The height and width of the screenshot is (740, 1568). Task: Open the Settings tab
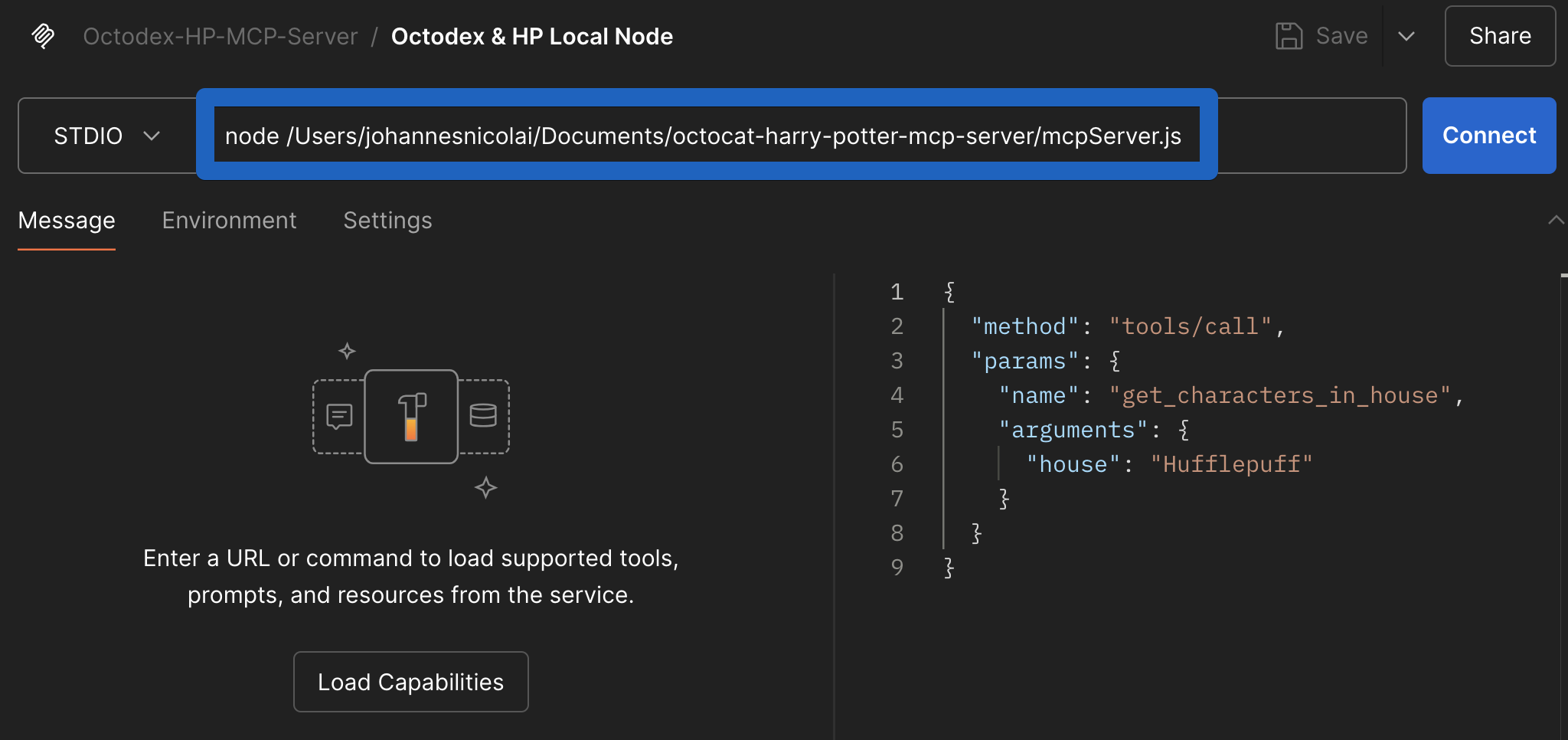tap(387, 221)
